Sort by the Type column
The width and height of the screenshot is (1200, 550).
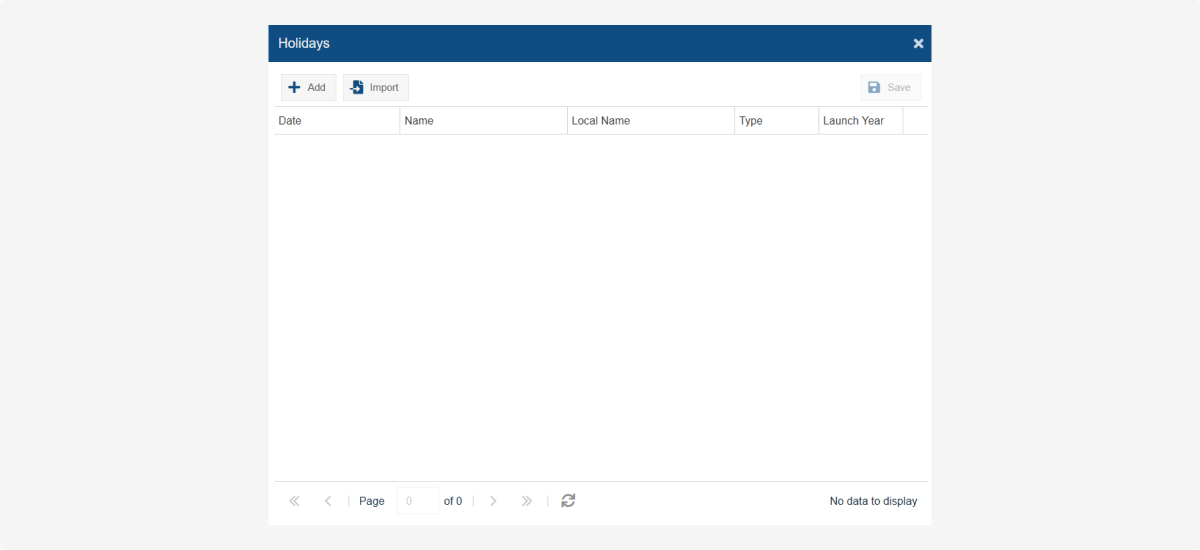coord(775,121)
